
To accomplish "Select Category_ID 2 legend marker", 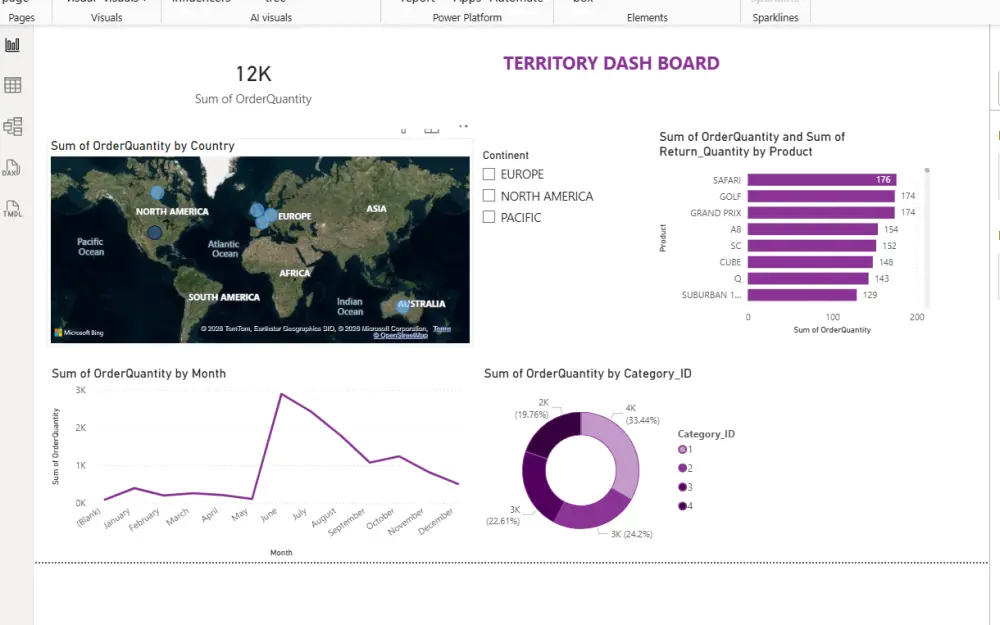I will click(x=682, y=468).
